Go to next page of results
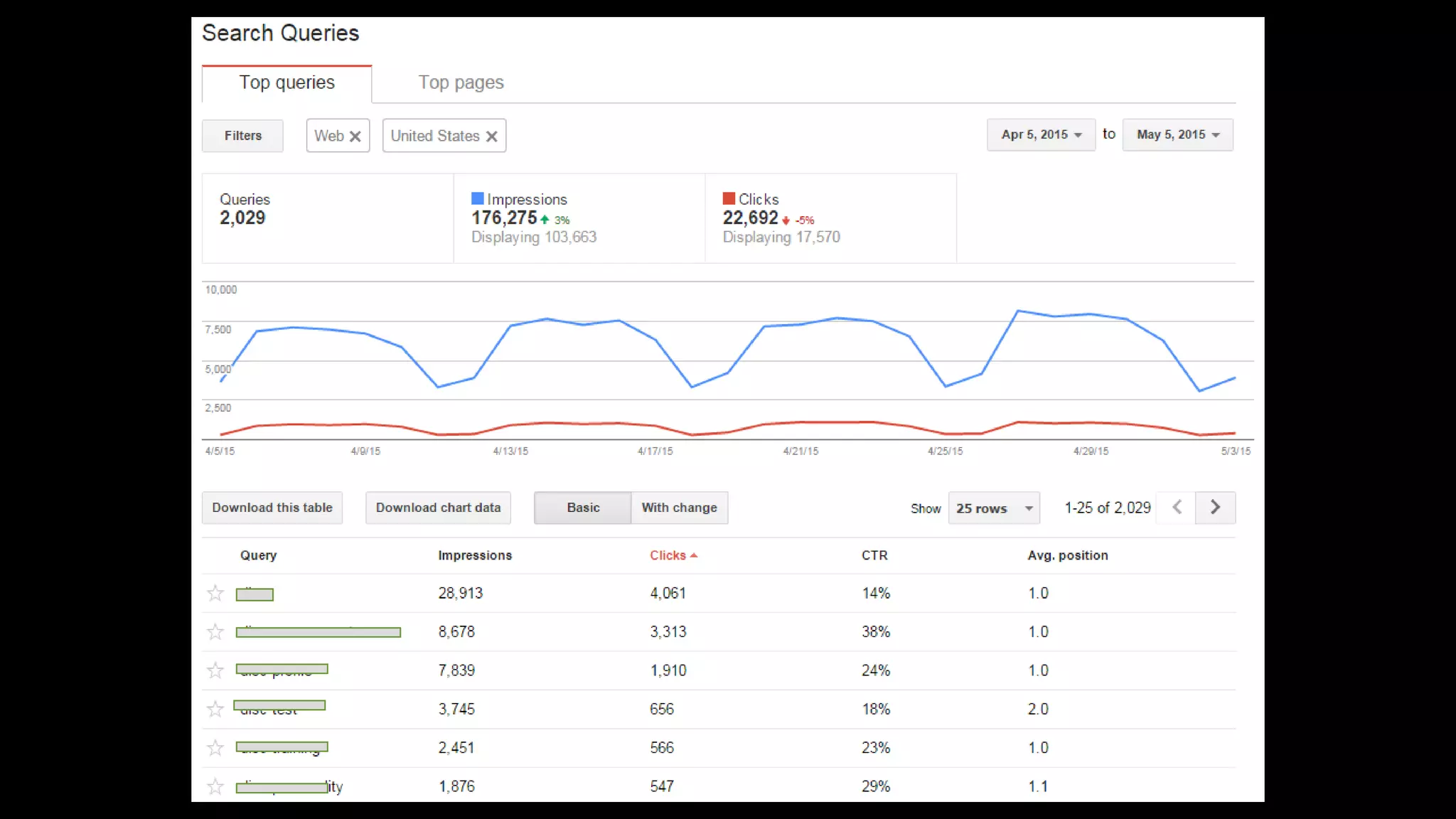 [x=1215, y=508]
